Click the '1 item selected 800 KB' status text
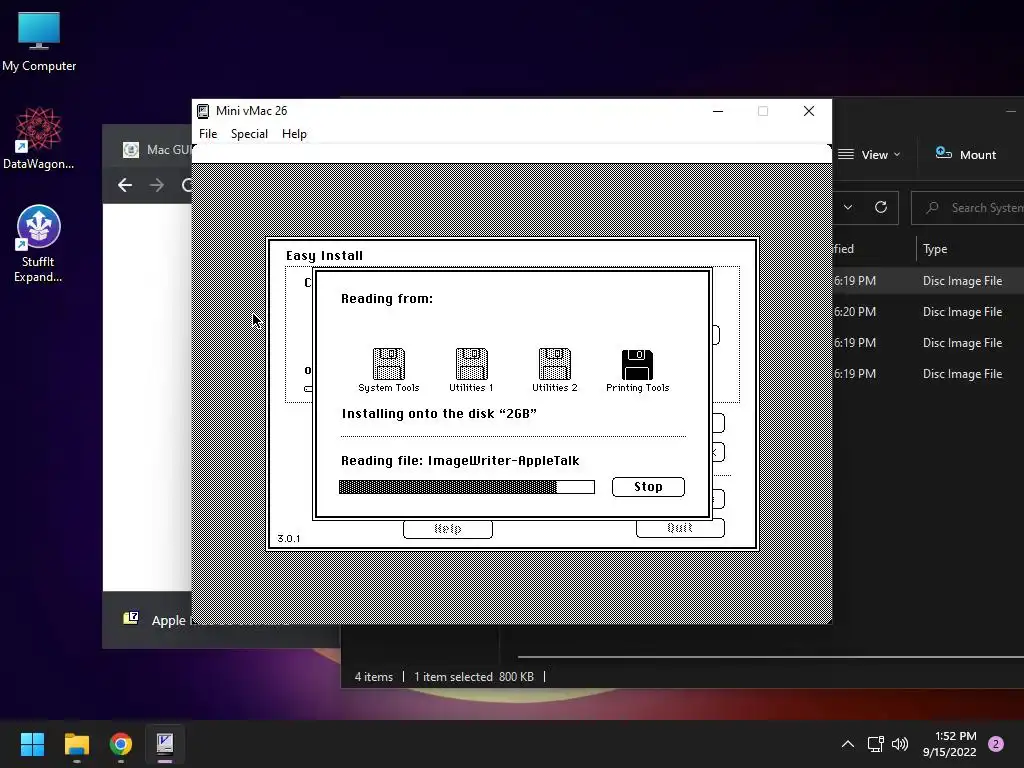 point(473,677)
